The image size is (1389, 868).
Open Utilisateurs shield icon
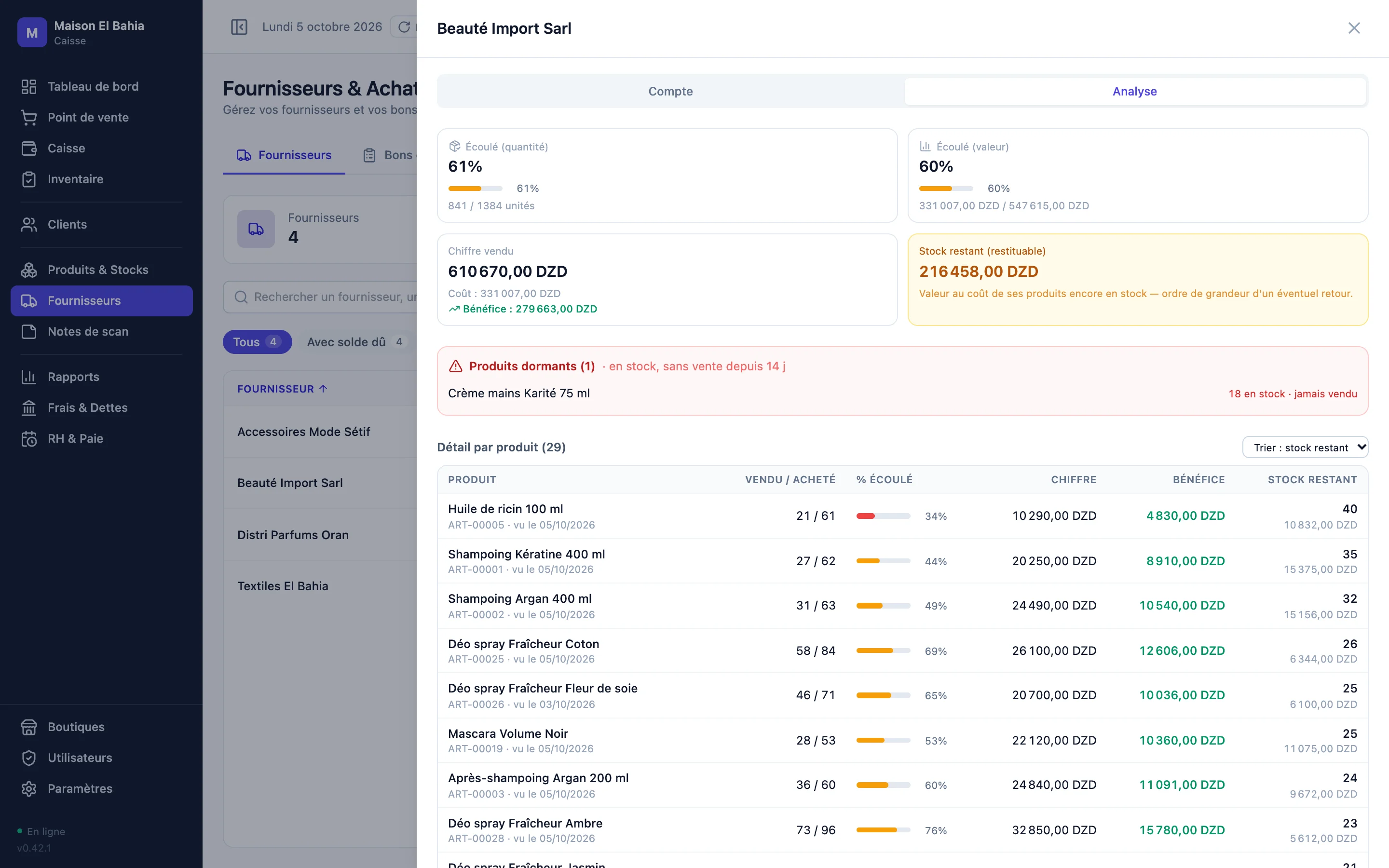coord(29,759)
